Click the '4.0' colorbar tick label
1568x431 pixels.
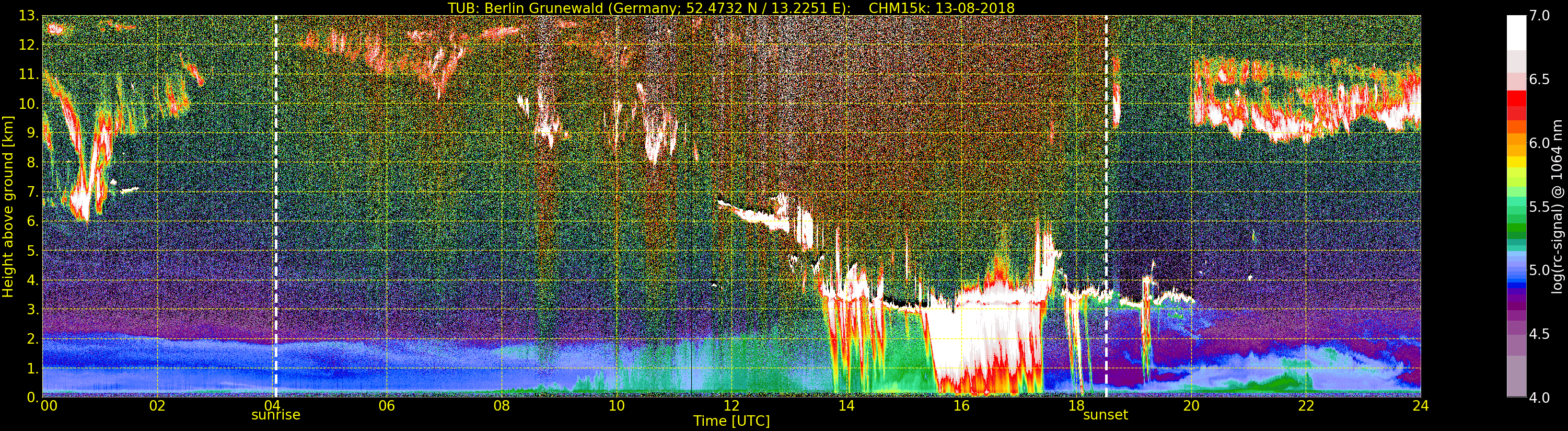[1539, 398]
